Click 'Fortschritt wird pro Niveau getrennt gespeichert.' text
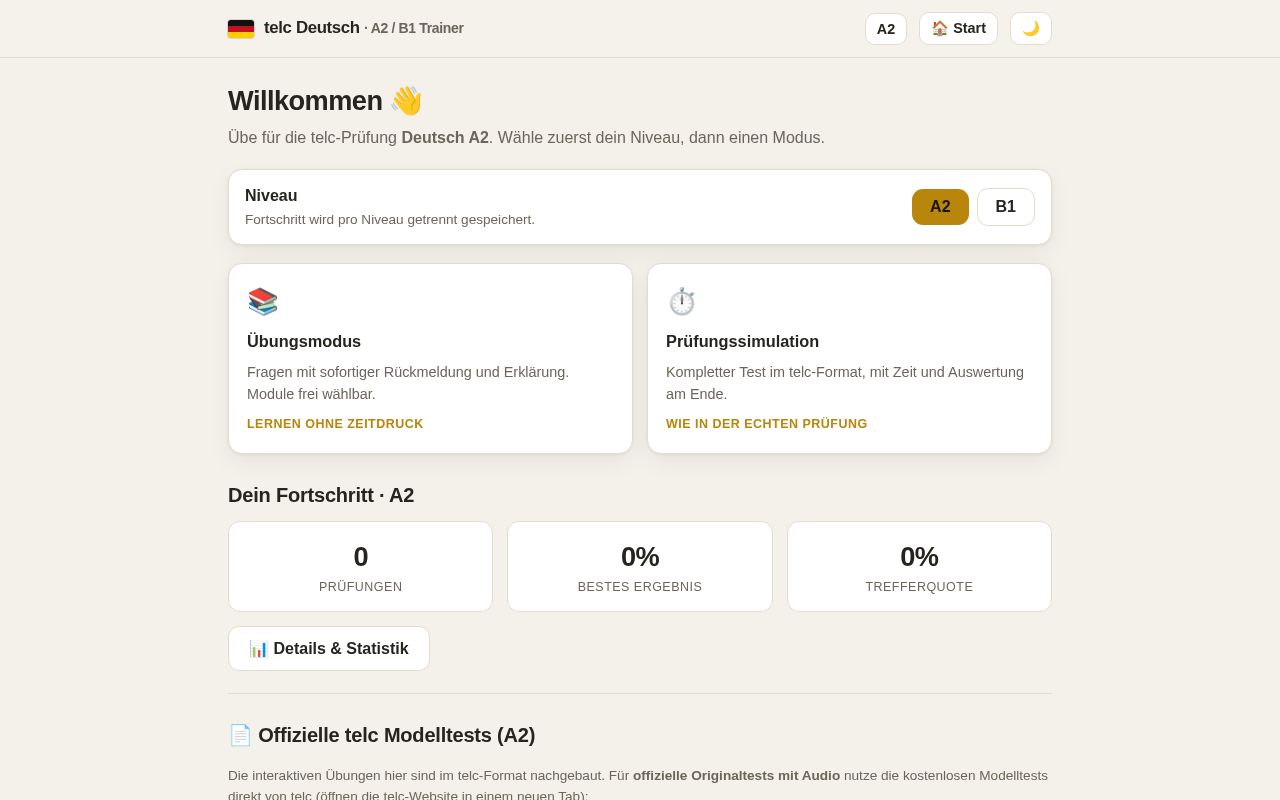This screenshot has width=1280, height=800. pyautogui.click(x=390, y=220)
